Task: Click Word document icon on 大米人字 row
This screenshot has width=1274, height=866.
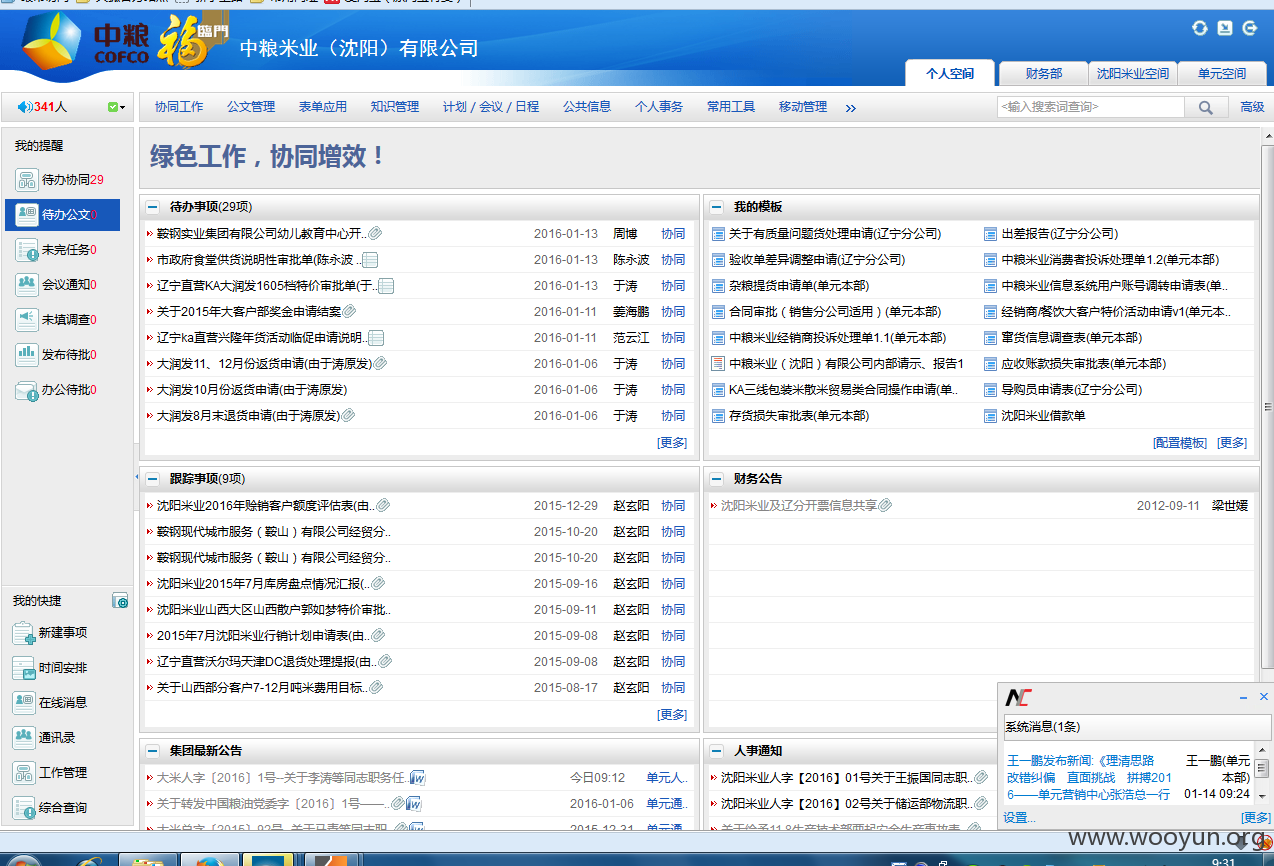Action: click(x=418, y=778)
